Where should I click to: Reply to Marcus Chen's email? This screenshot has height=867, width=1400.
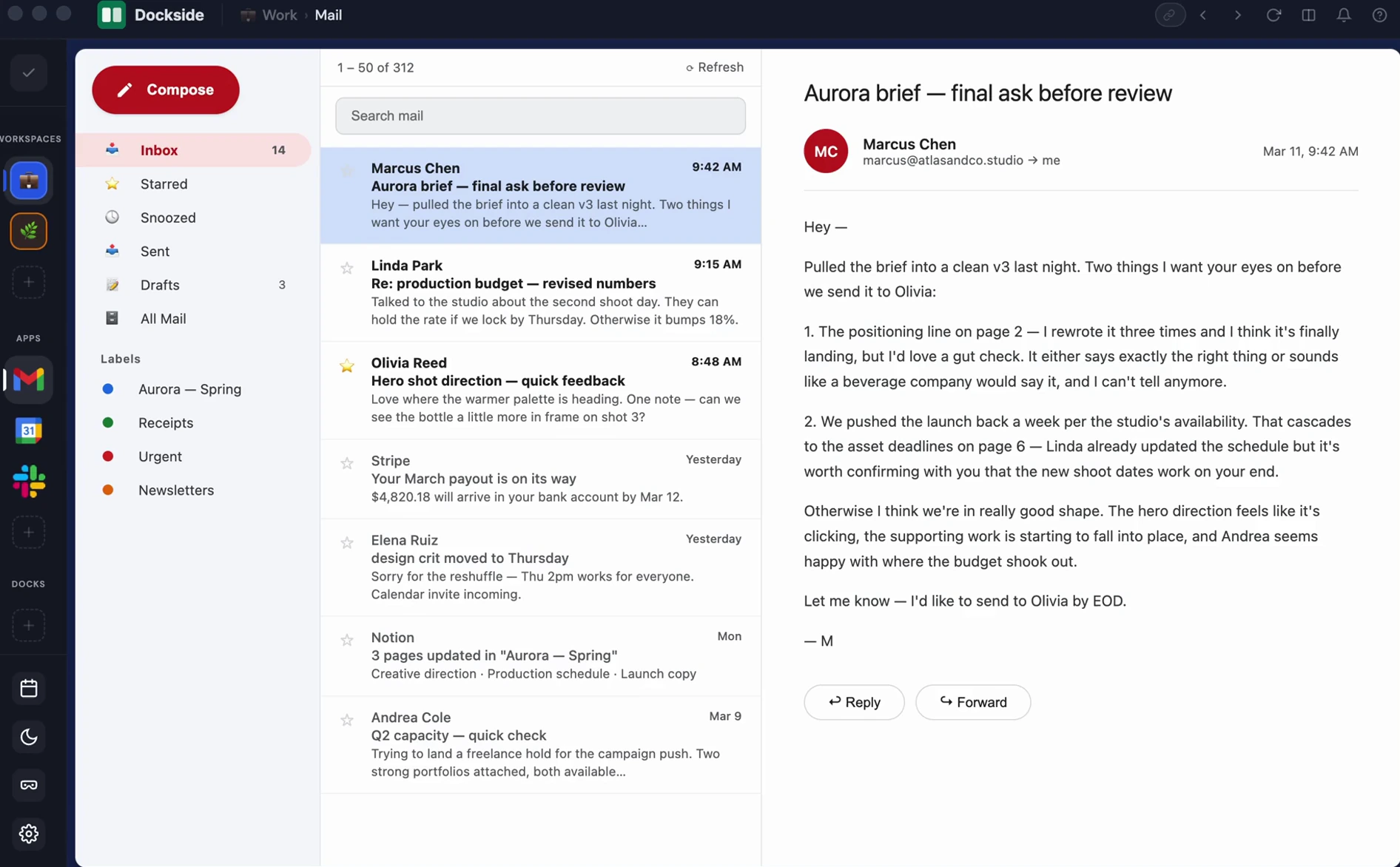pos(854,702)
